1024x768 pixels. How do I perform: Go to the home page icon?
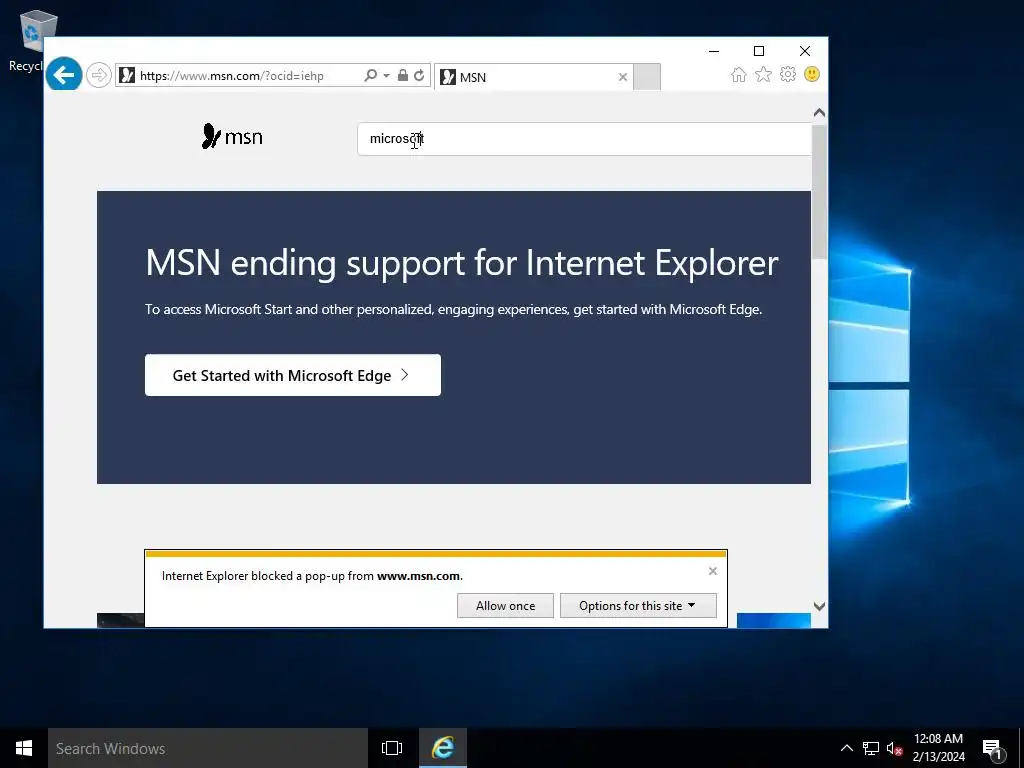click(x=739, y=74)
